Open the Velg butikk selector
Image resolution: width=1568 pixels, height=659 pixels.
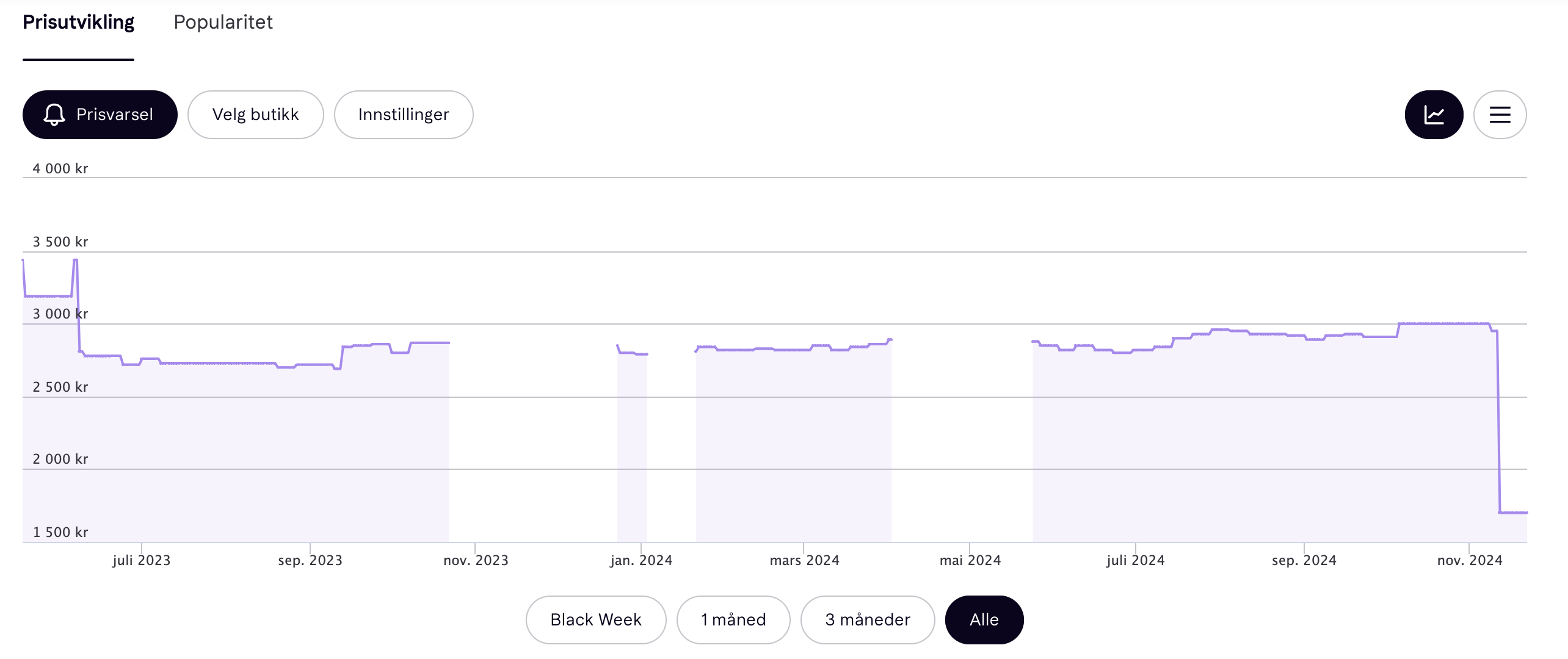255,115
